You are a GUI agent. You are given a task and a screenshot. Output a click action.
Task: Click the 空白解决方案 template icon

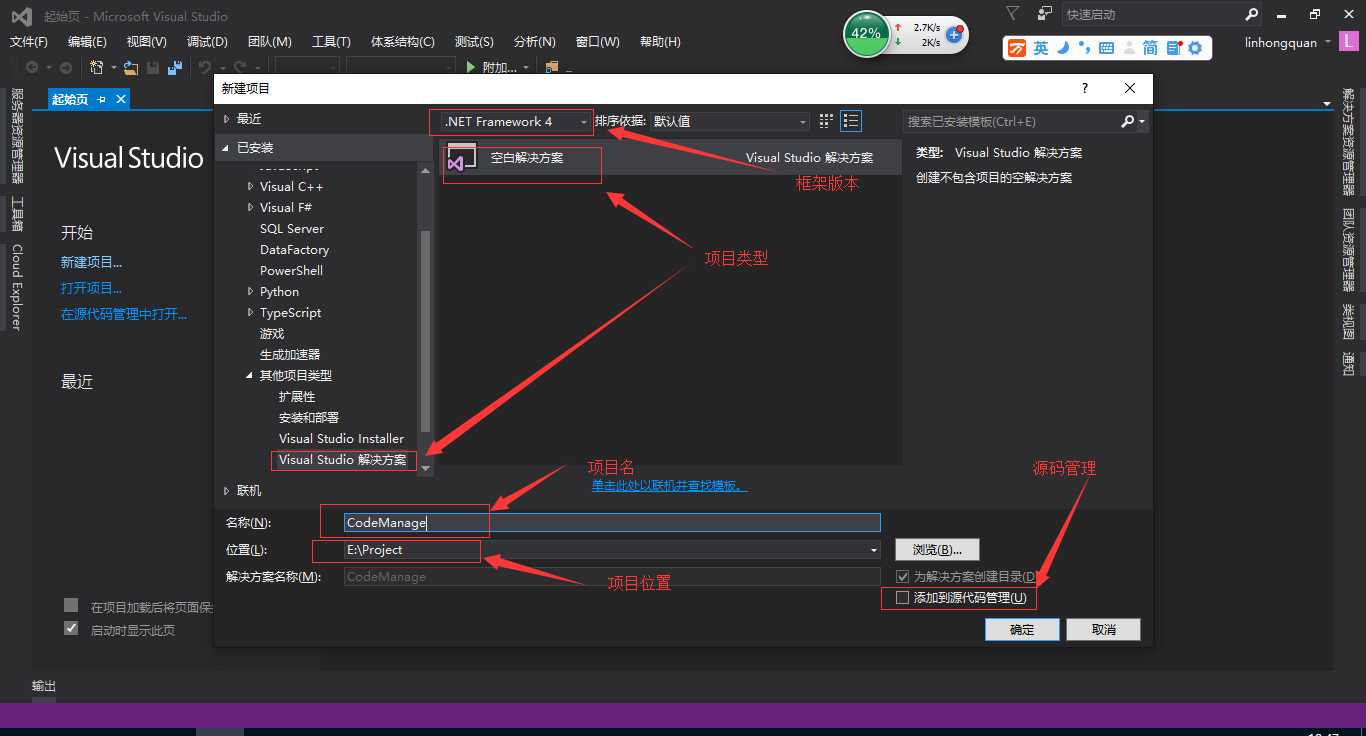(x=462, y=157)
